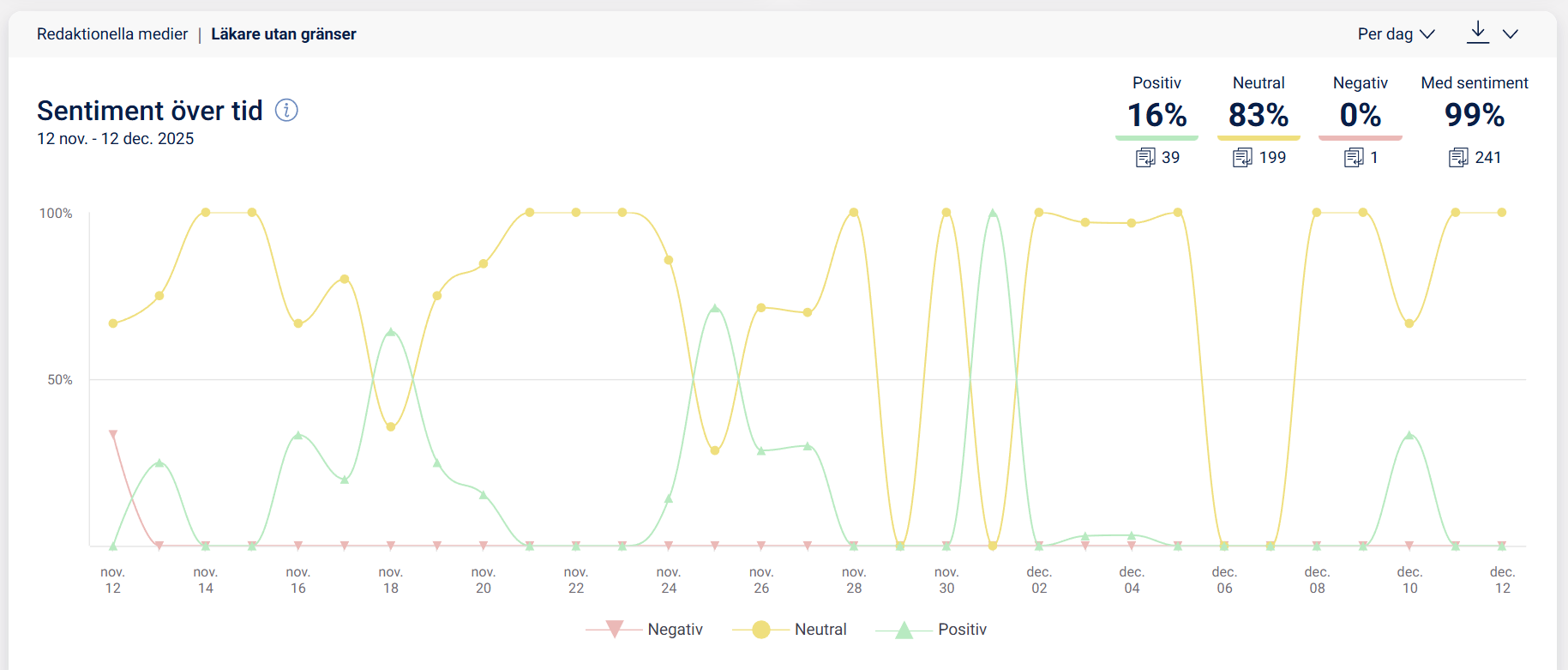Toggle the Neutral series label in legend

tap(820, 630)
